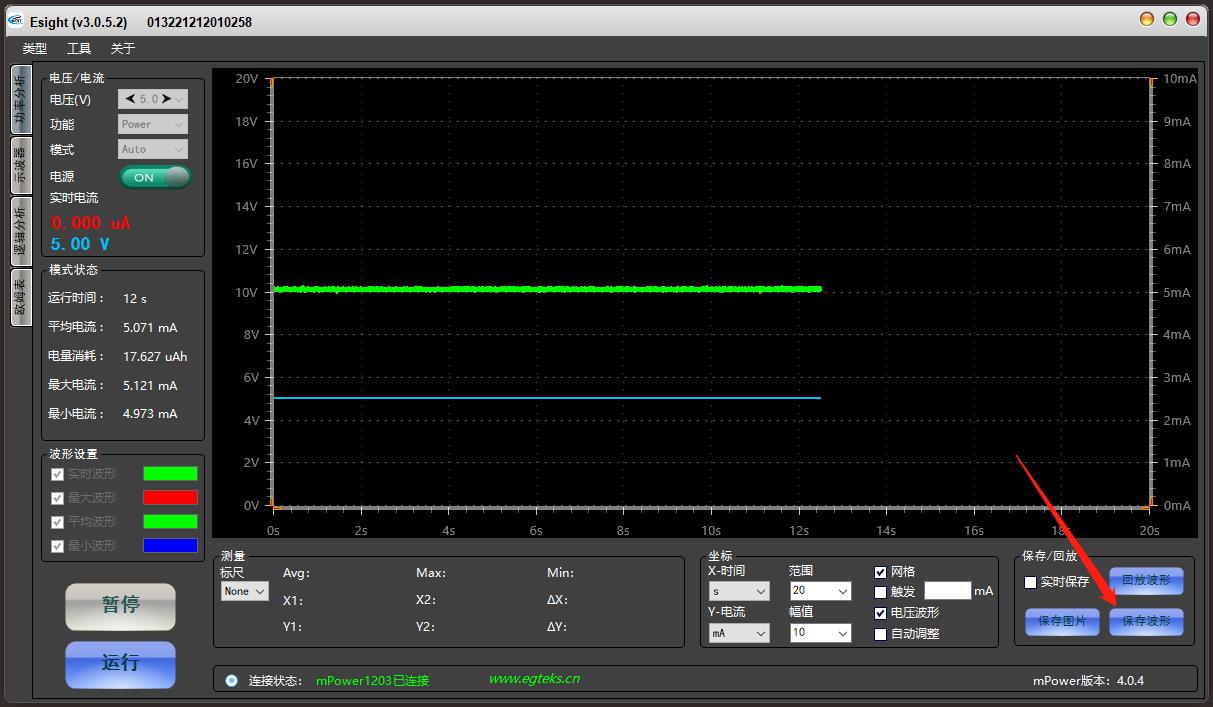Click the Esight app logo icon

15,21
